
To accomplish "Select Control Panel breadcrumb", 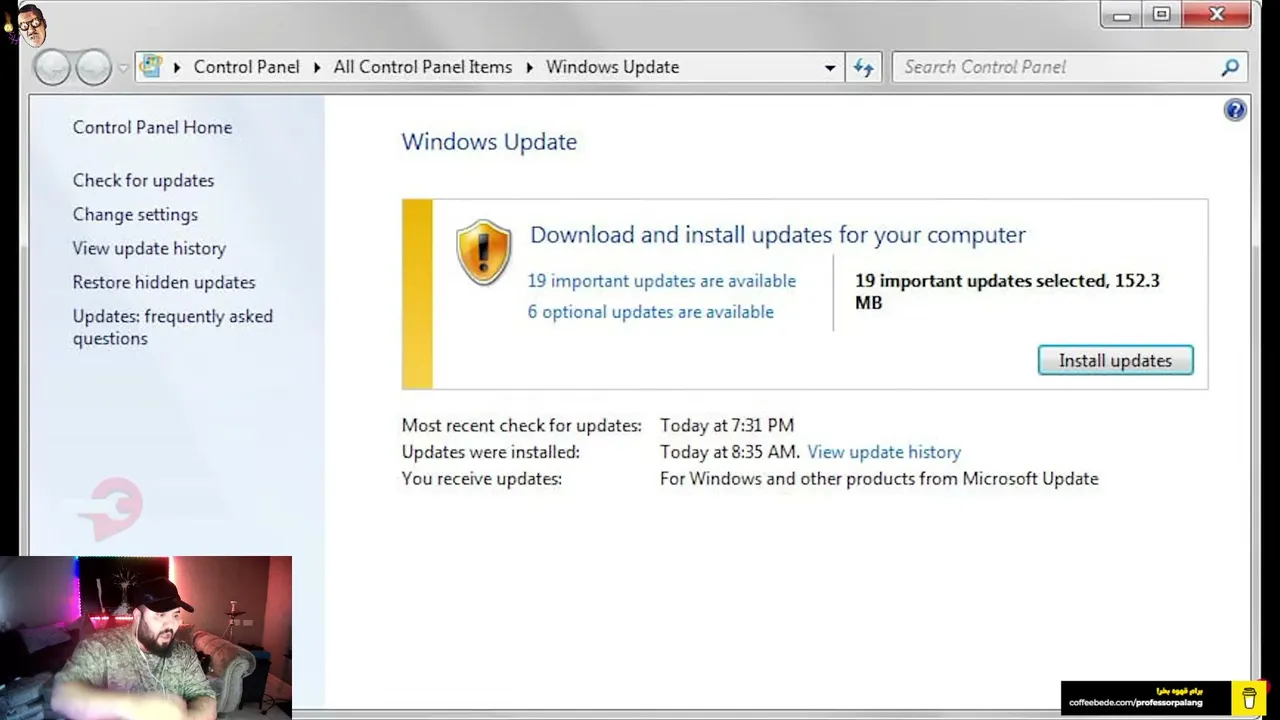I will (x=246, y=67).
